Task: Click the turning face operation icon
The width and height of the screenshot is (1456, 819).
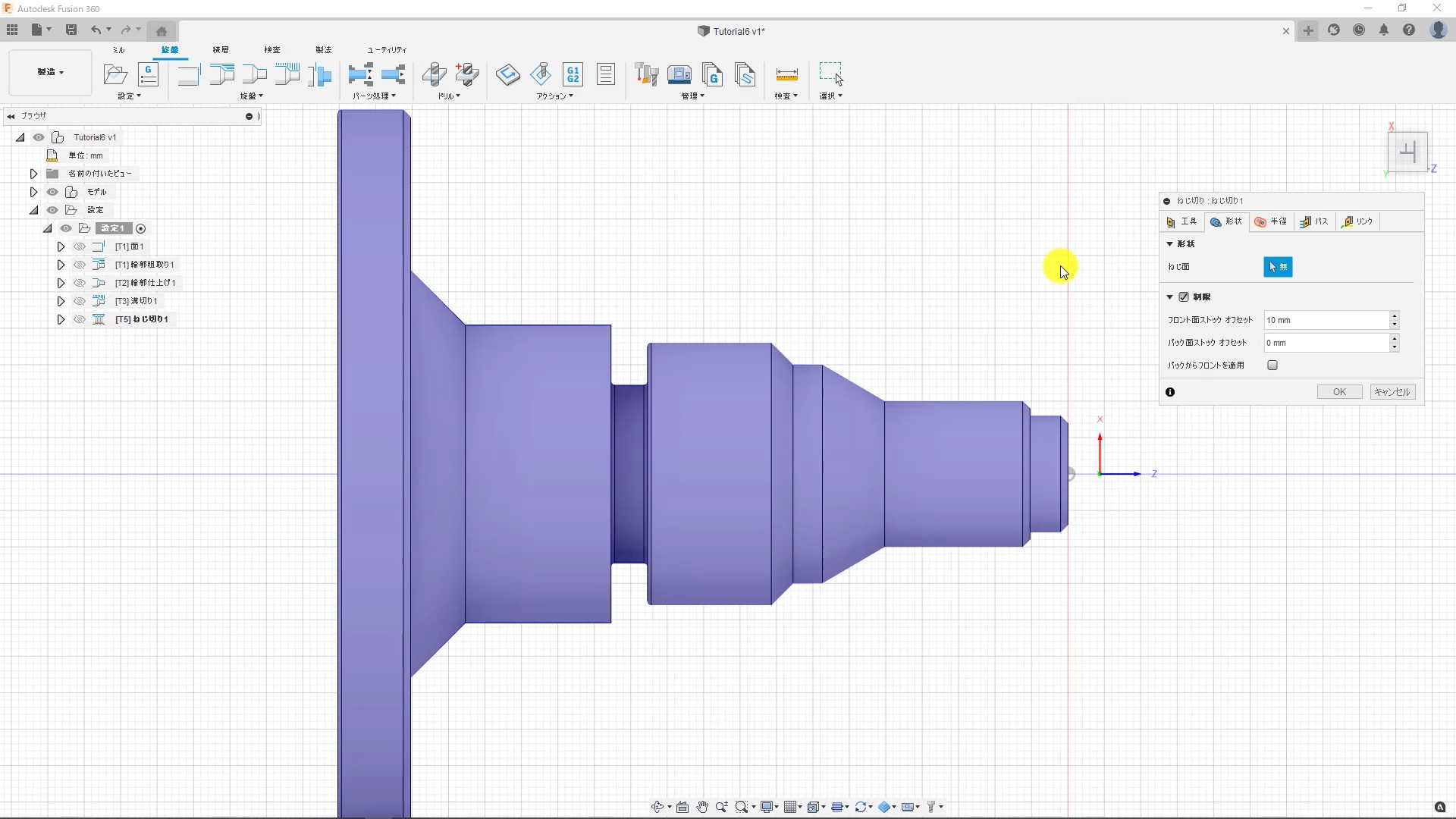Action: 188,74
